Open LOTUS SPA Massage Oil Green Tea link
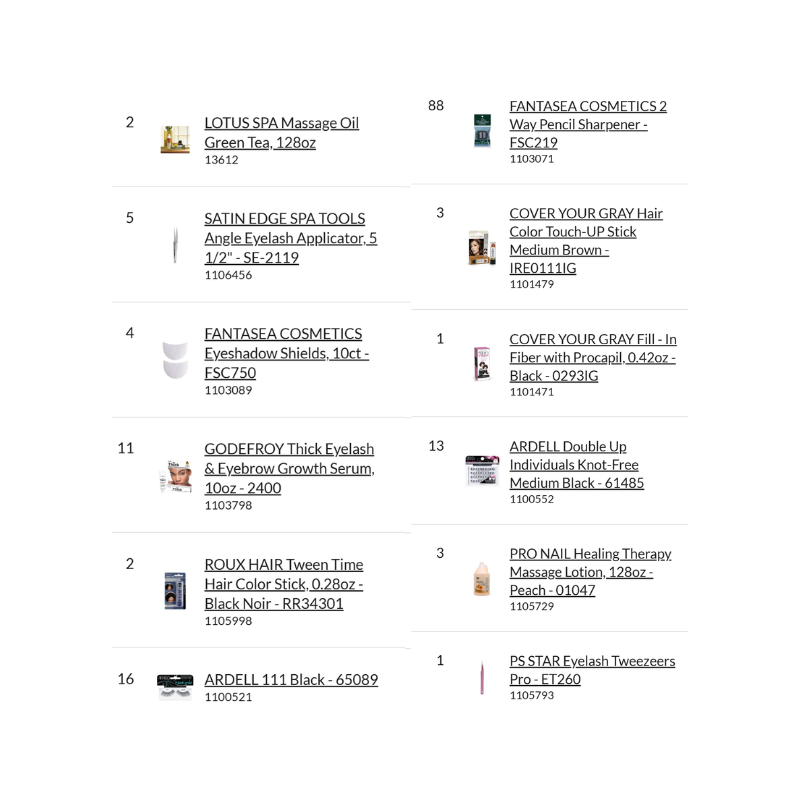The width and height of the screenshot is (800, 800). (281, 133)
